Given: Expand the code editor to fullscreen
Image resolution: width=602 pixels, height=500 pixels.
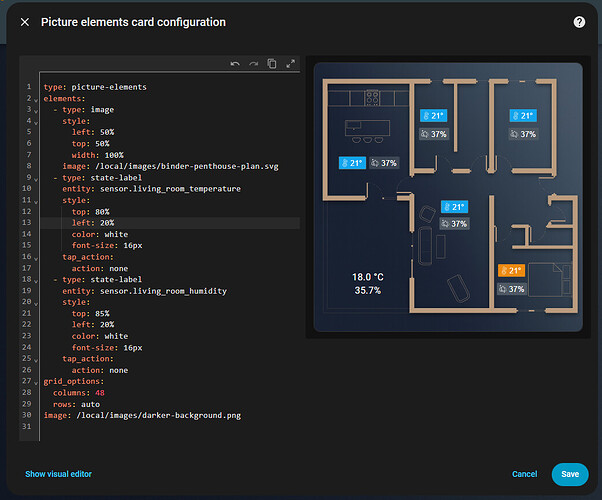Looking at the screenshot, I should pyautogui.click(x=290, y=64).
